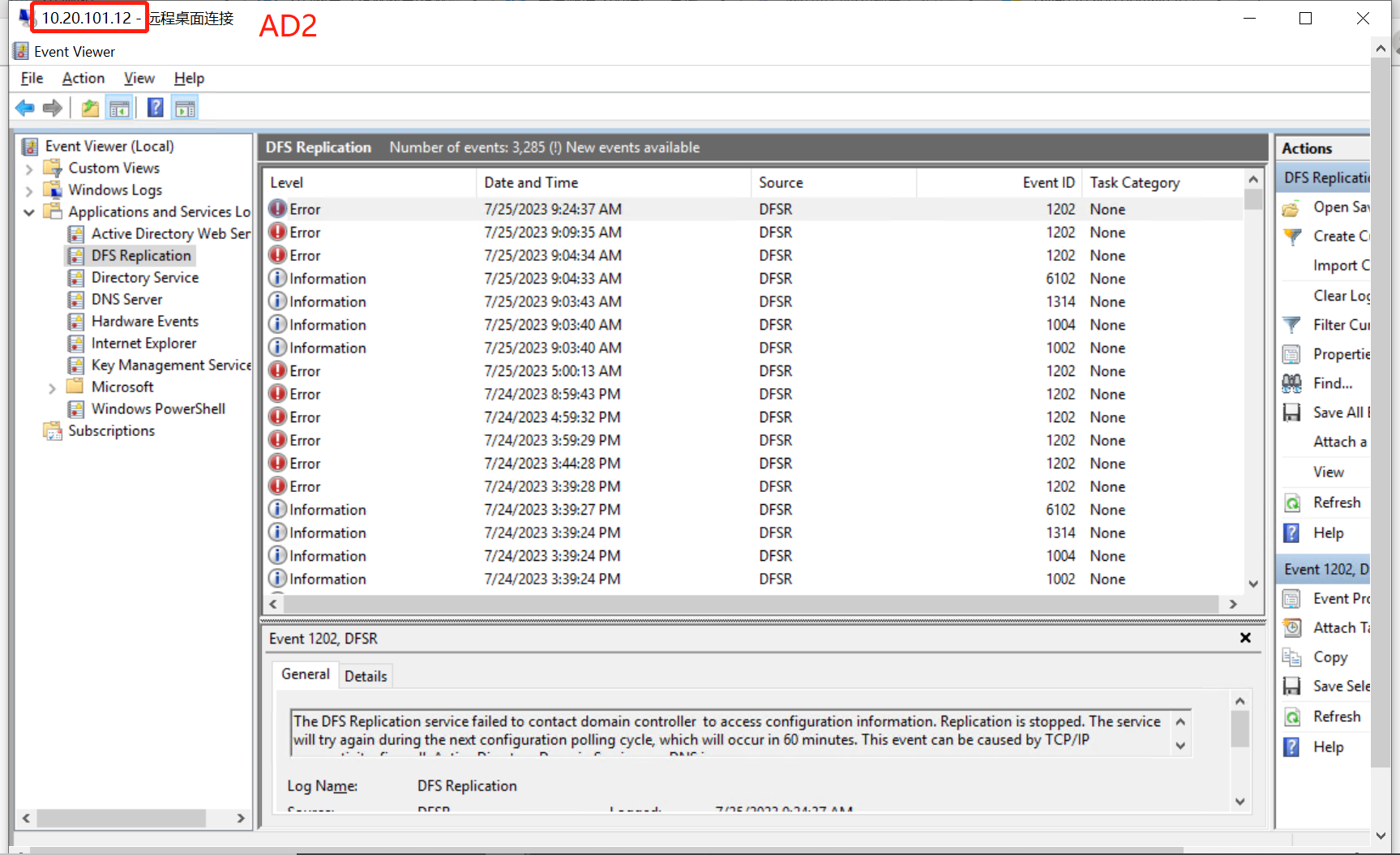Image resolution: width=1400 pixels, height=855 pixels.
Task: Open the Action menu
Action: click(83, 79)
